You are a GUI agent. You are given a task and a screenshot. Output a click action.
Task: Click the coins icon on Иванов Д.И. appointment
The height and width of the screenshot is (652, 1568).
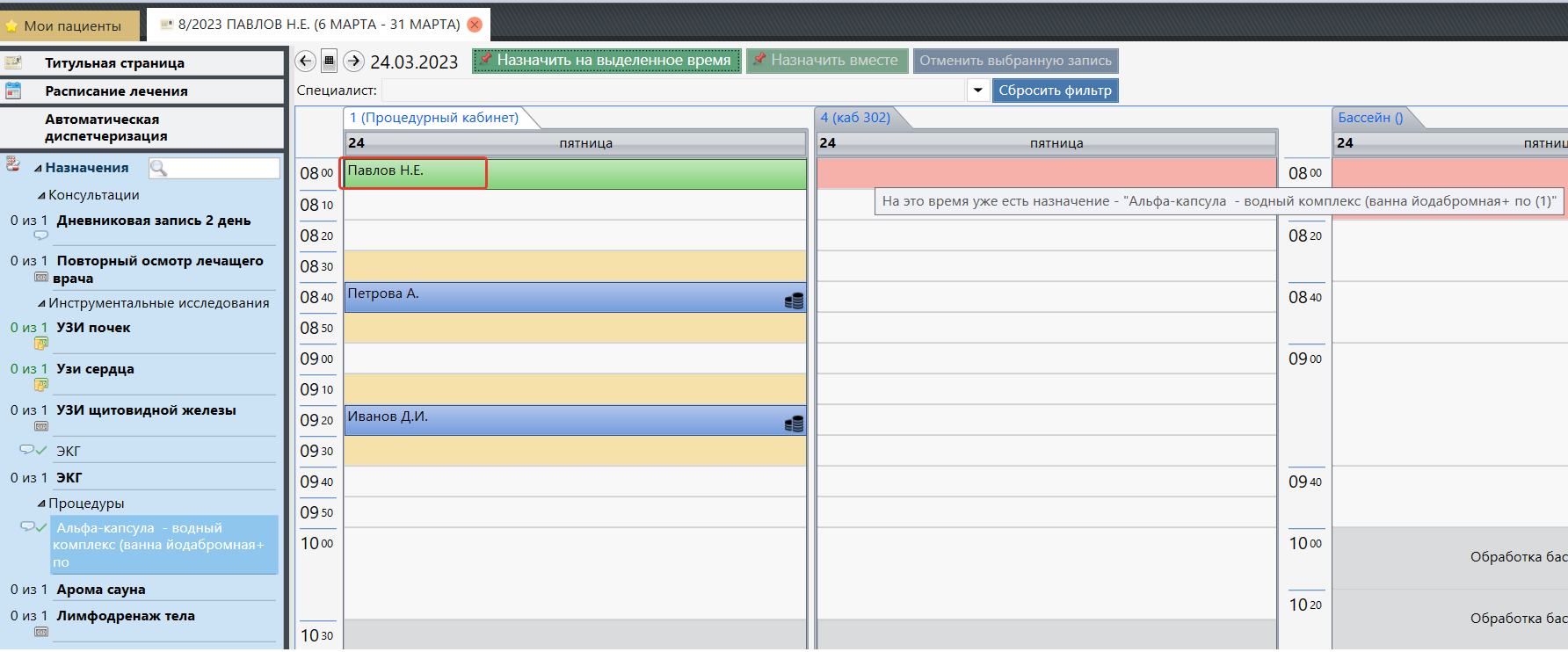point(794,424)
